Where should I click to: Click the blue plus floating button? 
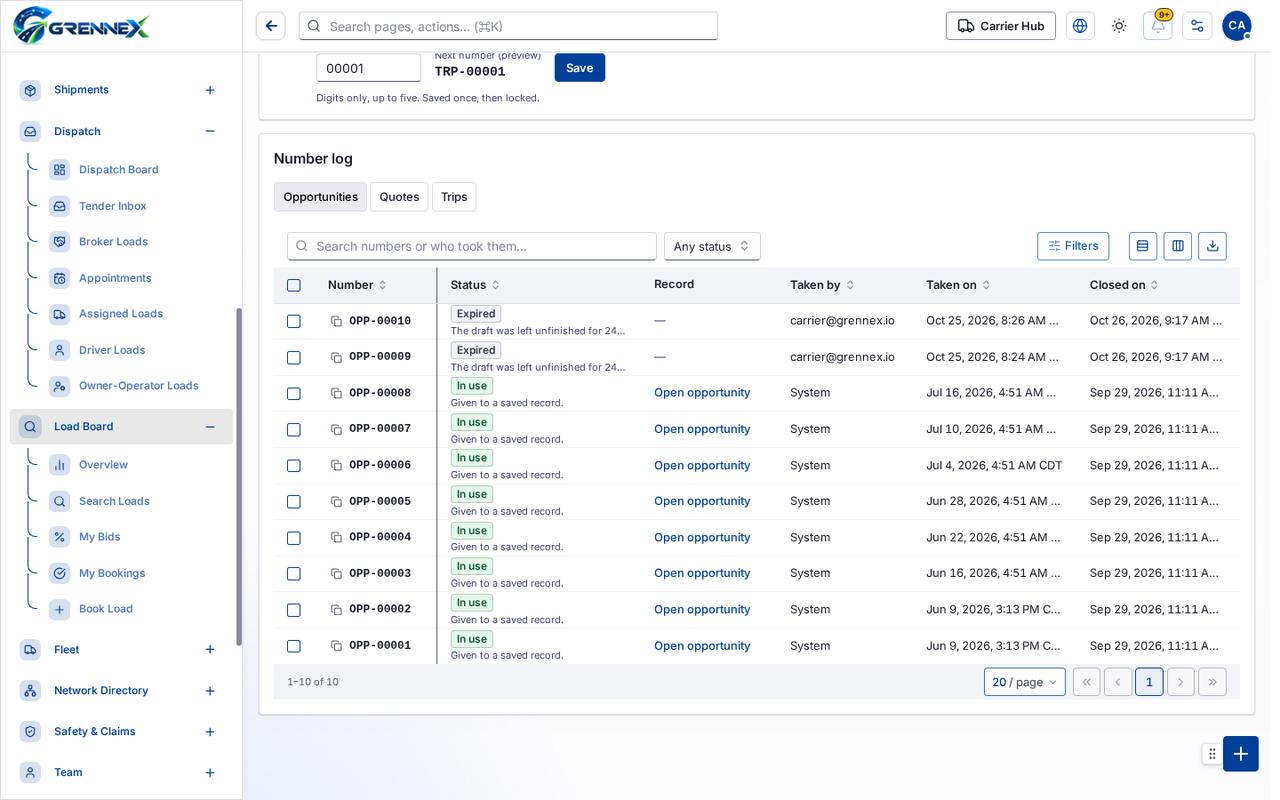(1241, 754)
